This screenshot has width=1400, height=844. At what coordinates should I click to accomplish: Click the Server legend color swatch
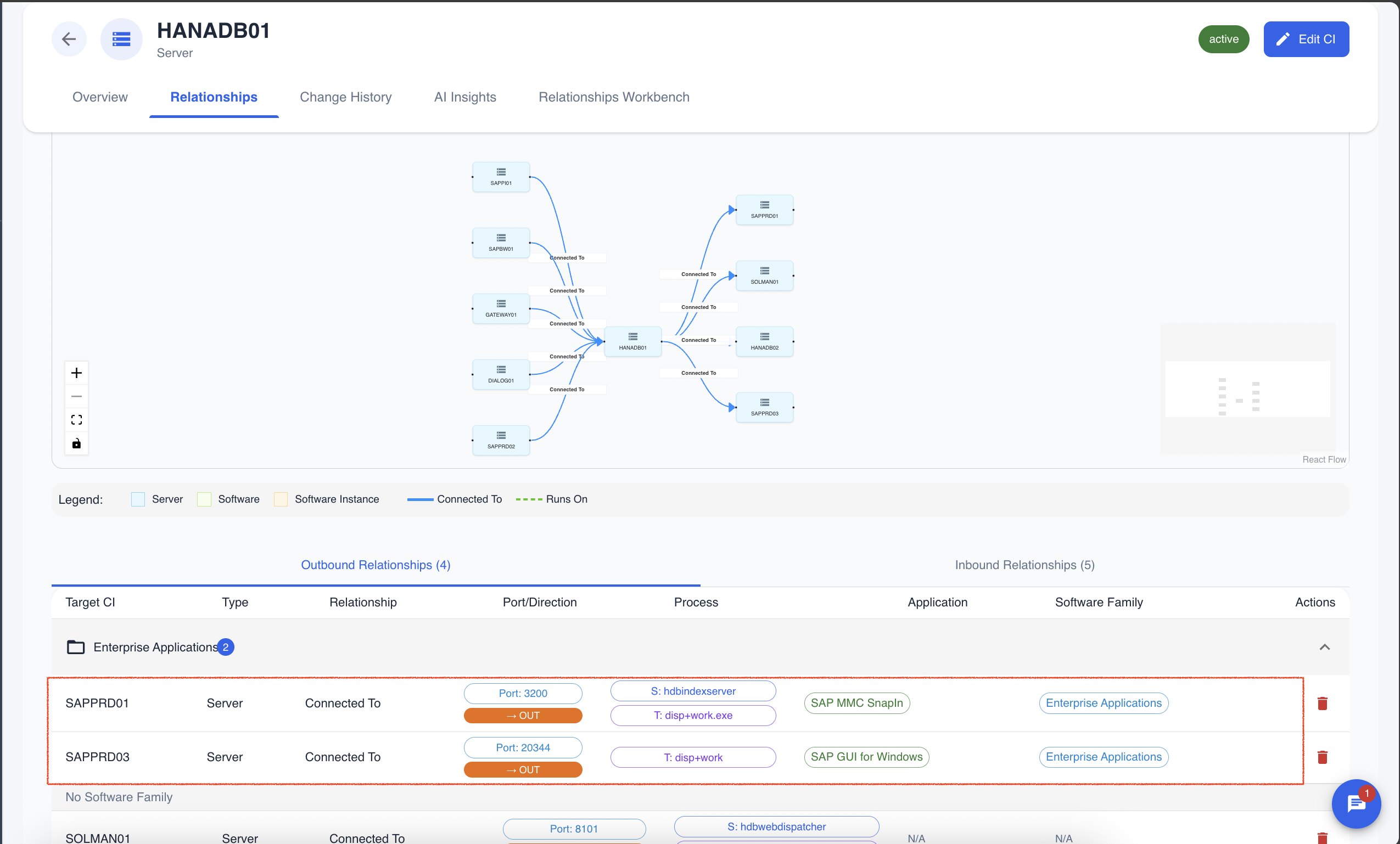click(138, 499)
